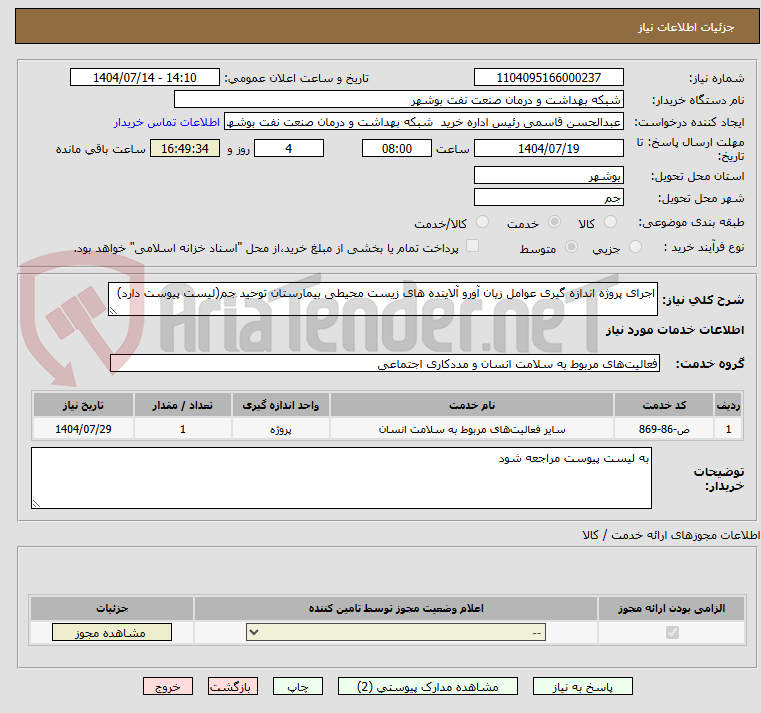Select the متوسط purchase type radio
Screen dimensions: 761x713
[572, 247]
